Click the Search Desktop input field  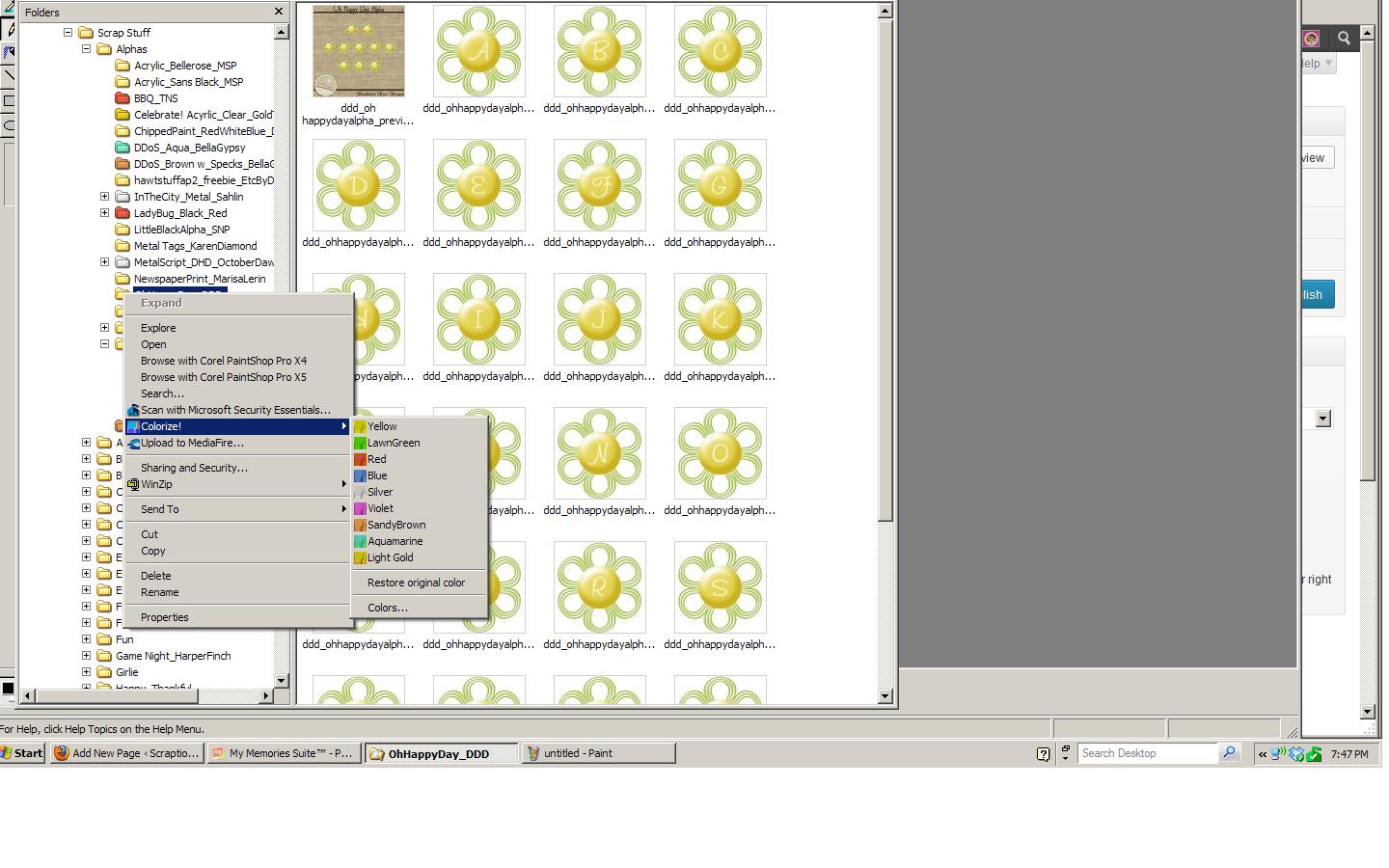[x=1146, y=753]
